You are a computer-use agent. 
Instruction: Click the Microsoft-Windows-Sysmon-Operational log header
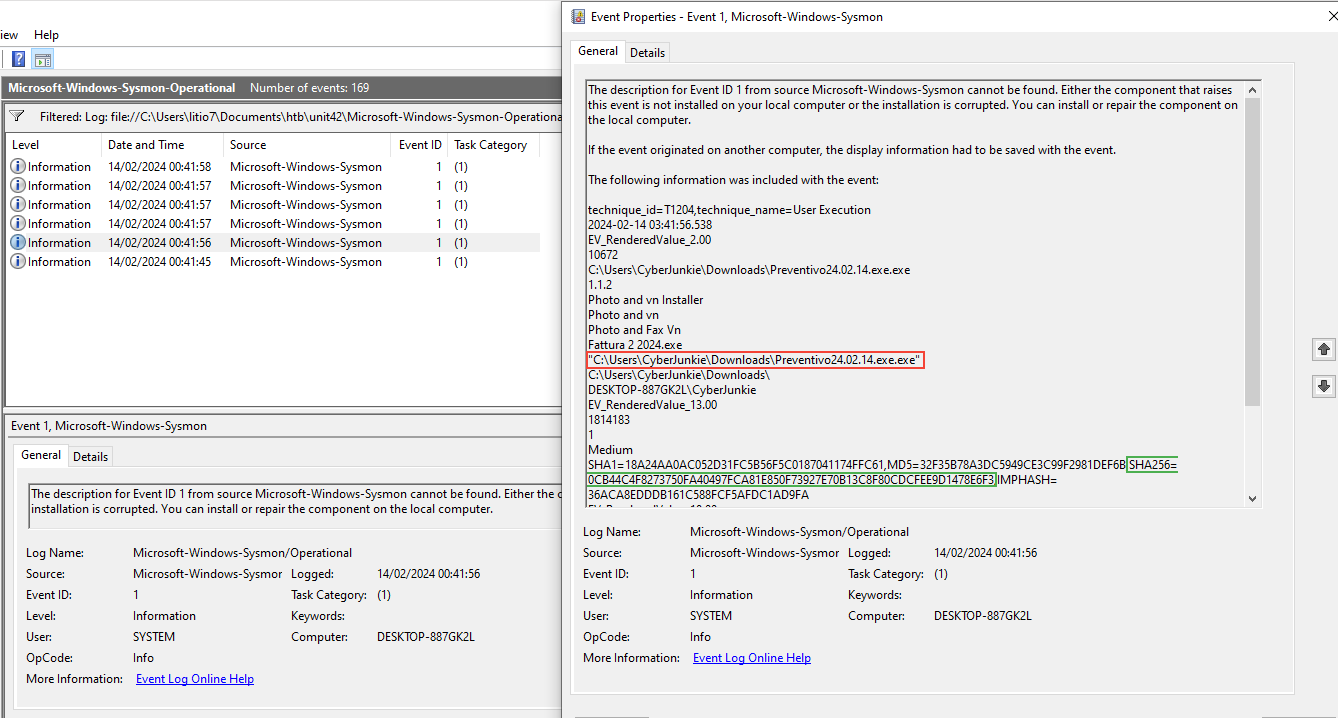click(122, 88)
